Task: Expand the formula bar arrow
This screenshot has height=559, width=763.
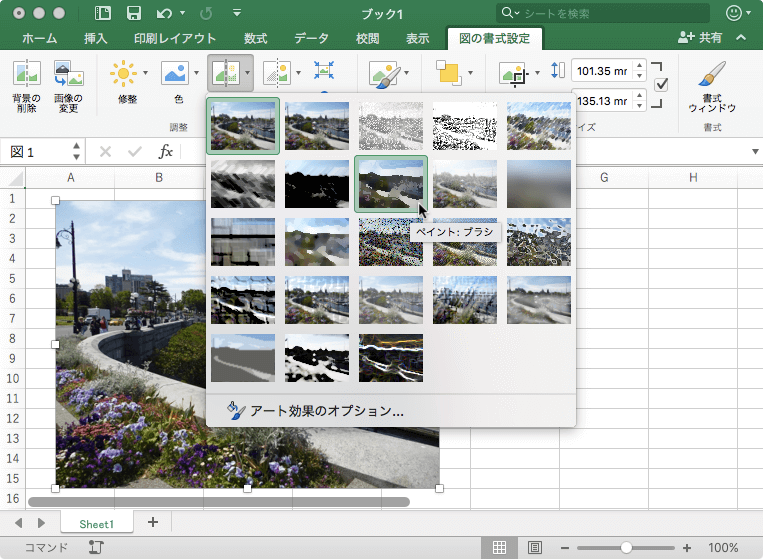Action: click(x=755, y=152)
